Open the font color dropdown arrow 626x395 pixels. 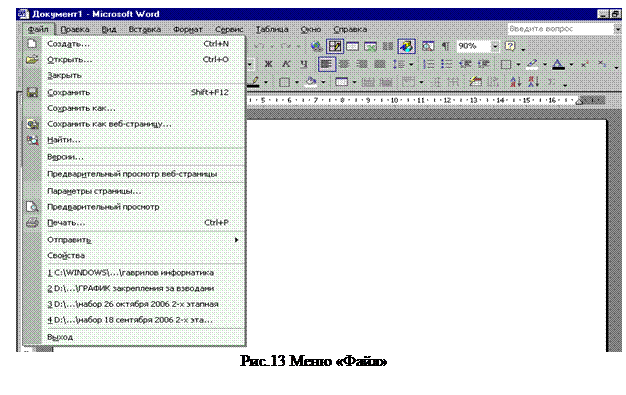click(571, 64)
